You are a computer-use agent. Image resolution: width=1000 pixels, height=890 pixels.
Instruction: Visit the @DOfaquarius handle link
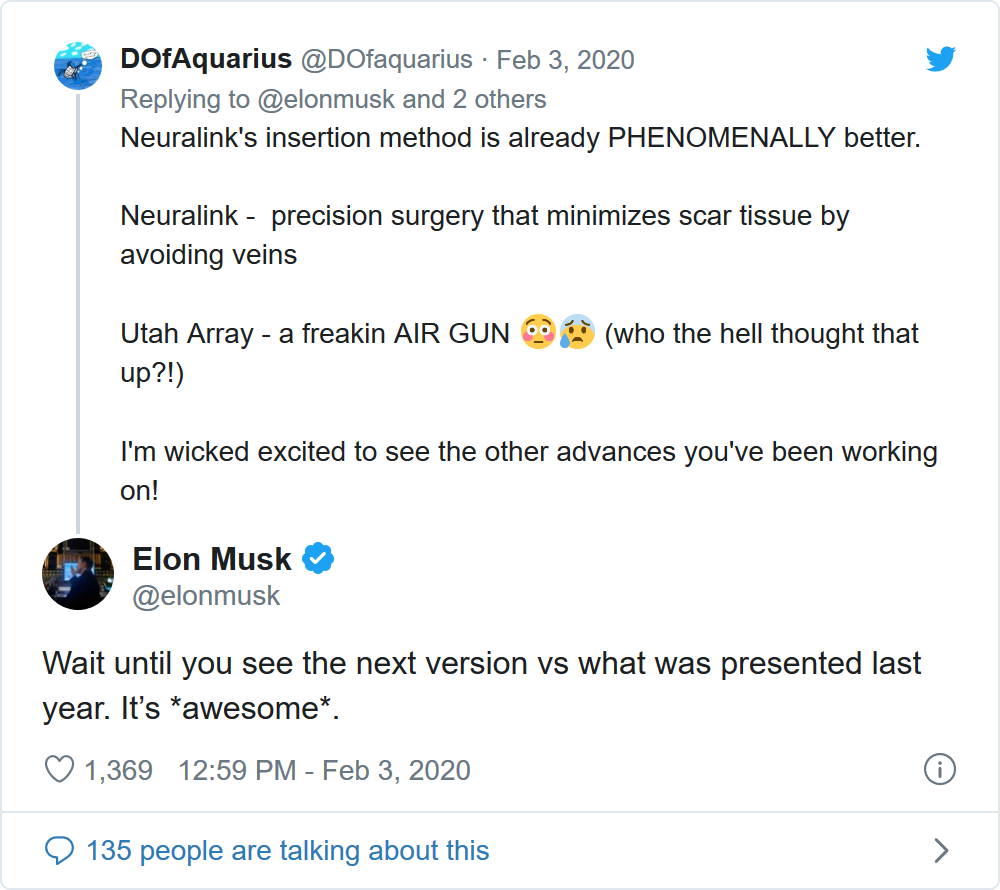click(x=386, y=60)
